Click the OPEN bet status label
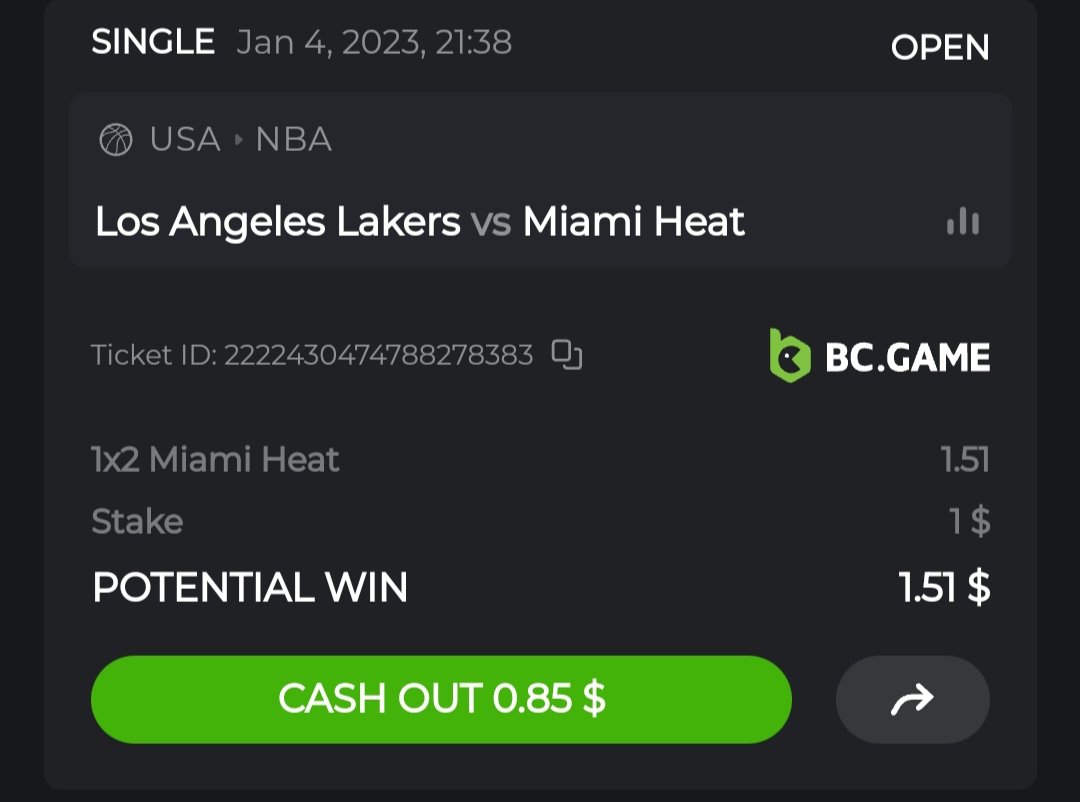 click(940, 47)
